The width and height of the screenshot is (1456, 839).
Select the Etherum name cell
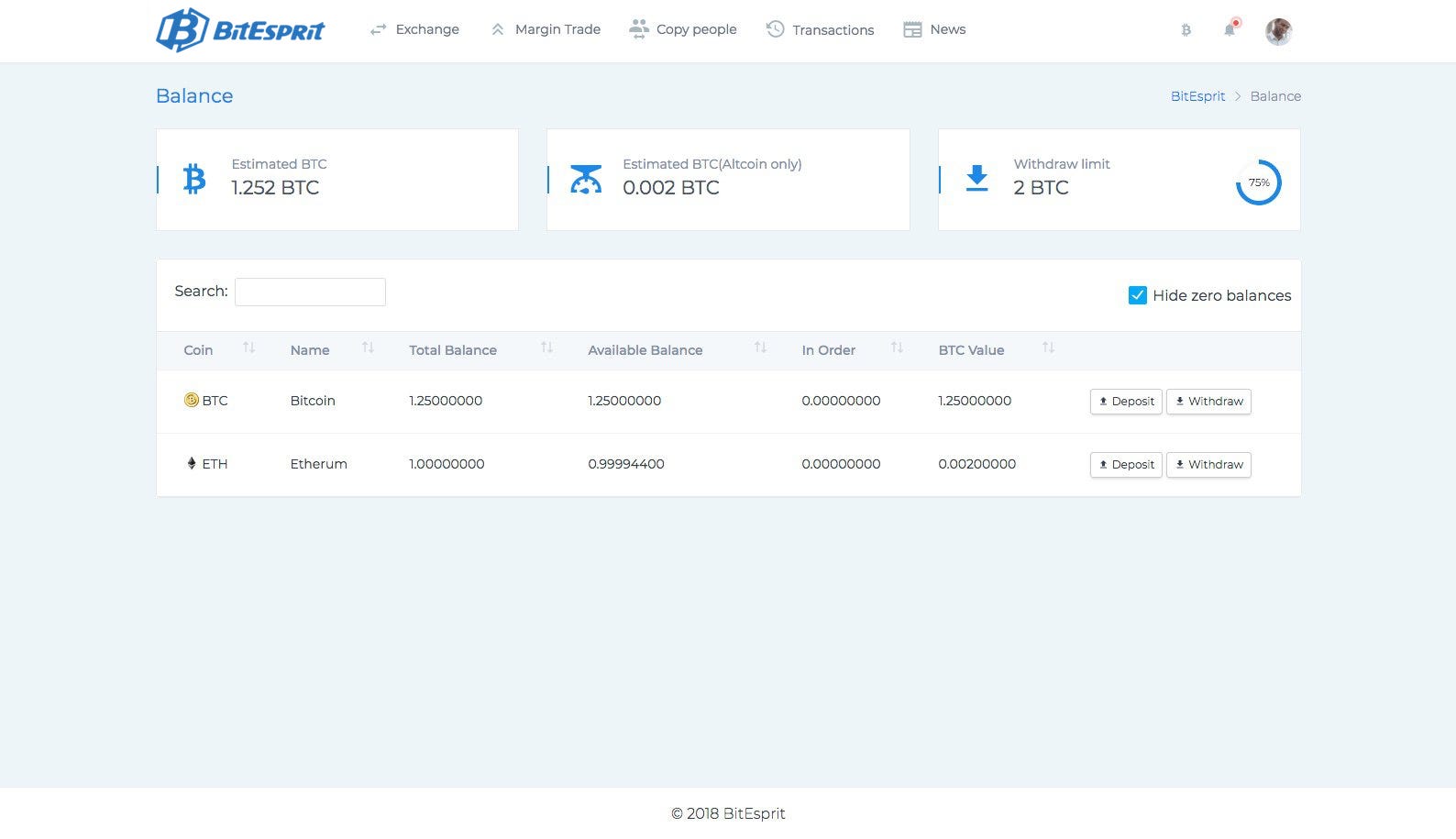pos(318,464)
